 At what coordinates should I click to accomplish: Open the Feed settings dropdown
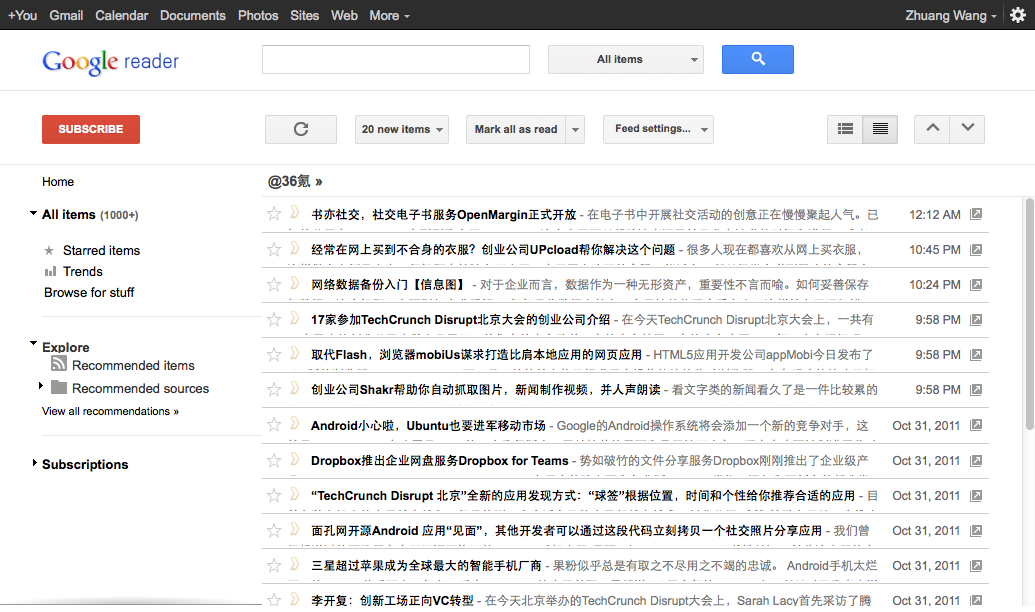[x=658, y=129]
